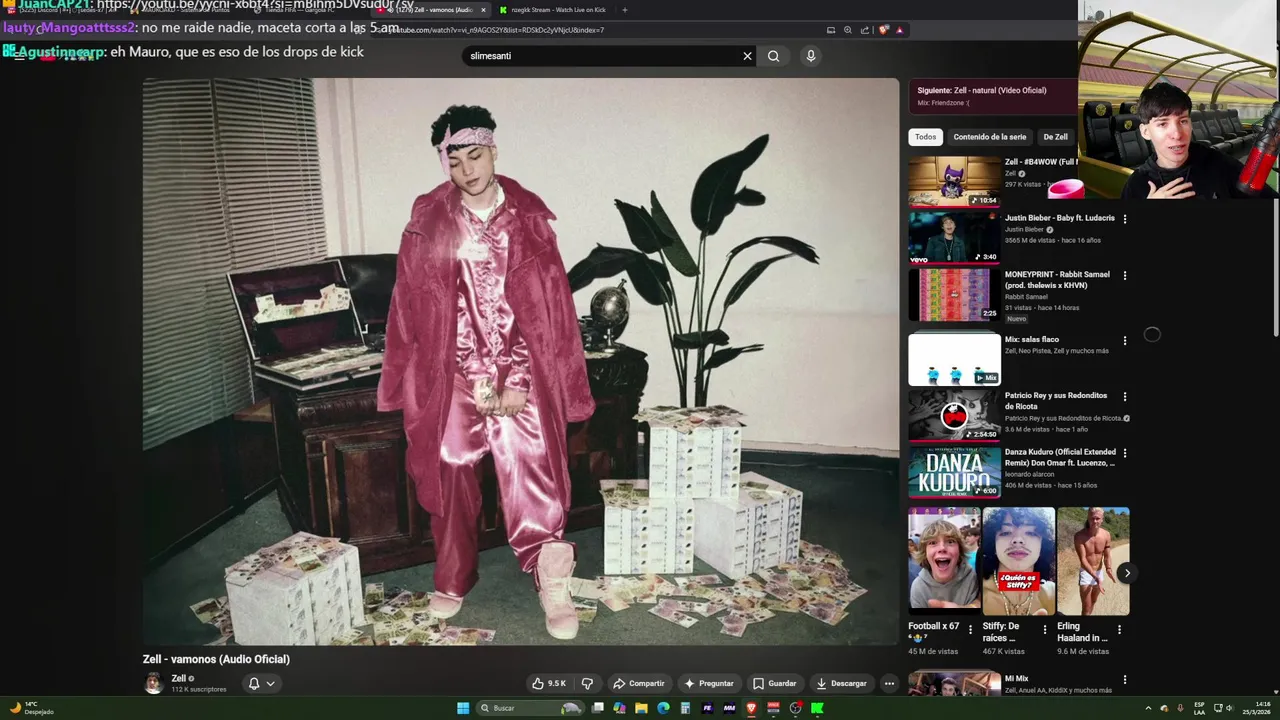Image resolution: width=1280 pixels, height=720 pixels.
Task: Open Erling Haaland short thumbnail
Action: (1093, 561)
